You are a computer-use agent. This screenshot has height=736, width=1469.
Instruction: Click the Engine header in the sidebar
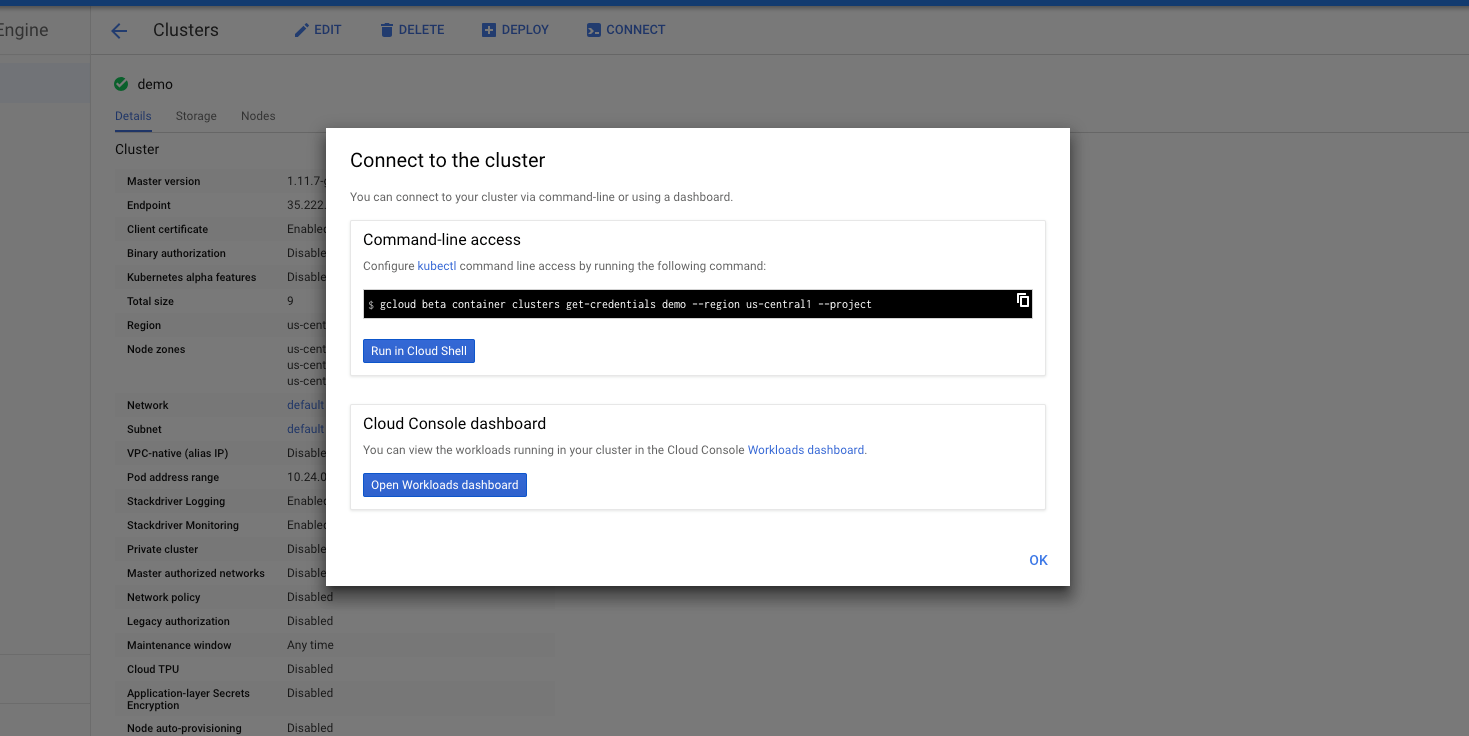pyautogui.click(x=24, y=30)
